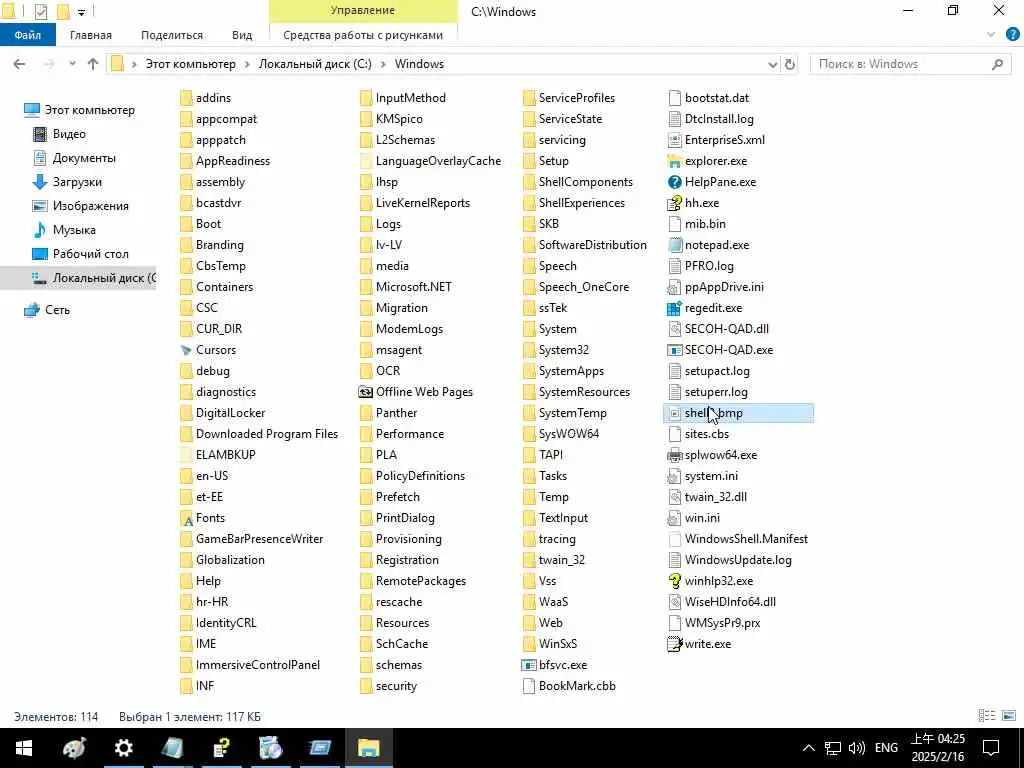Open explorer.exe file icon
Viewport: 1024px width, 768px height.
click(675, 161)
